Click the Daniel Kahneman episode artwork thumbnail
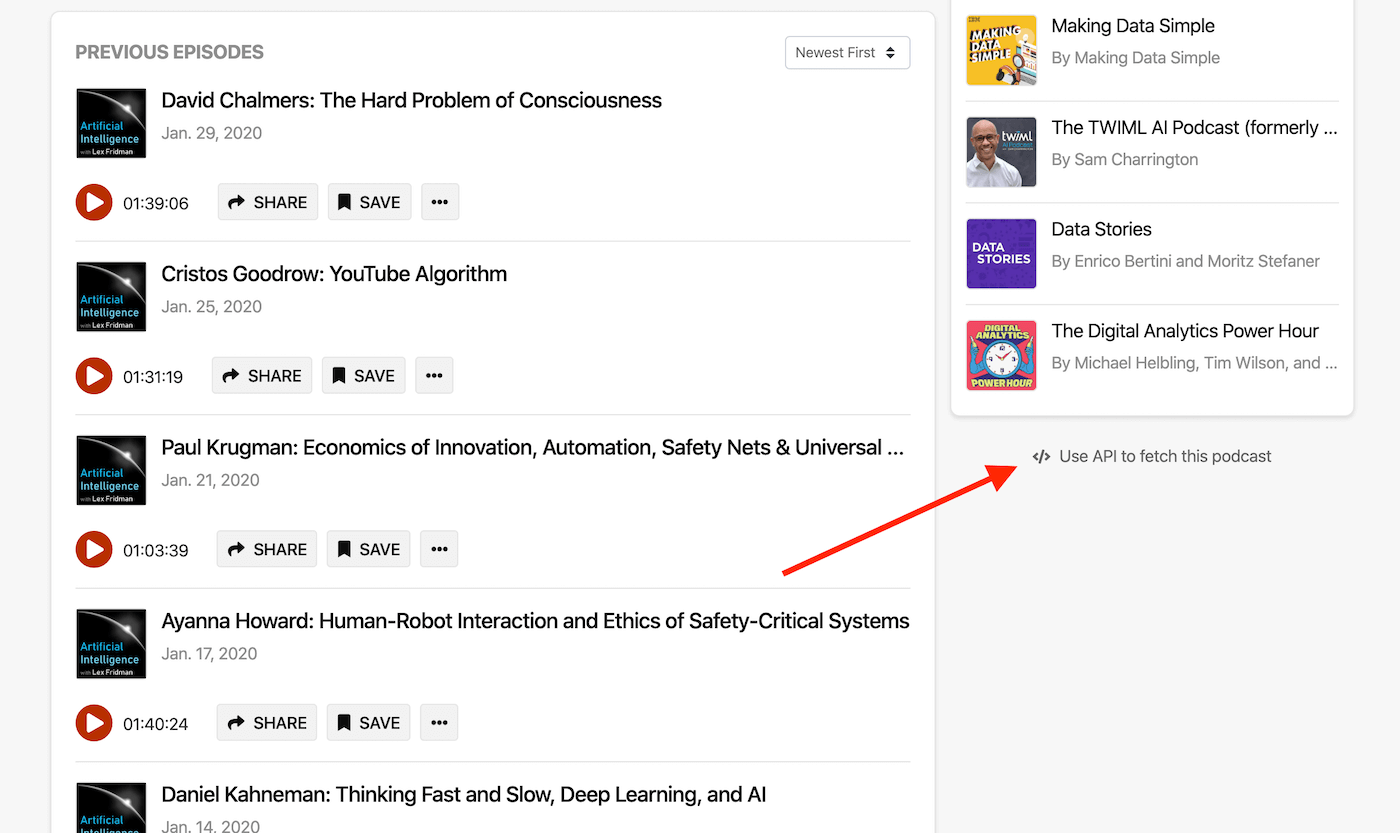The height and width of the screenshot is (833, 1400). 111,808
